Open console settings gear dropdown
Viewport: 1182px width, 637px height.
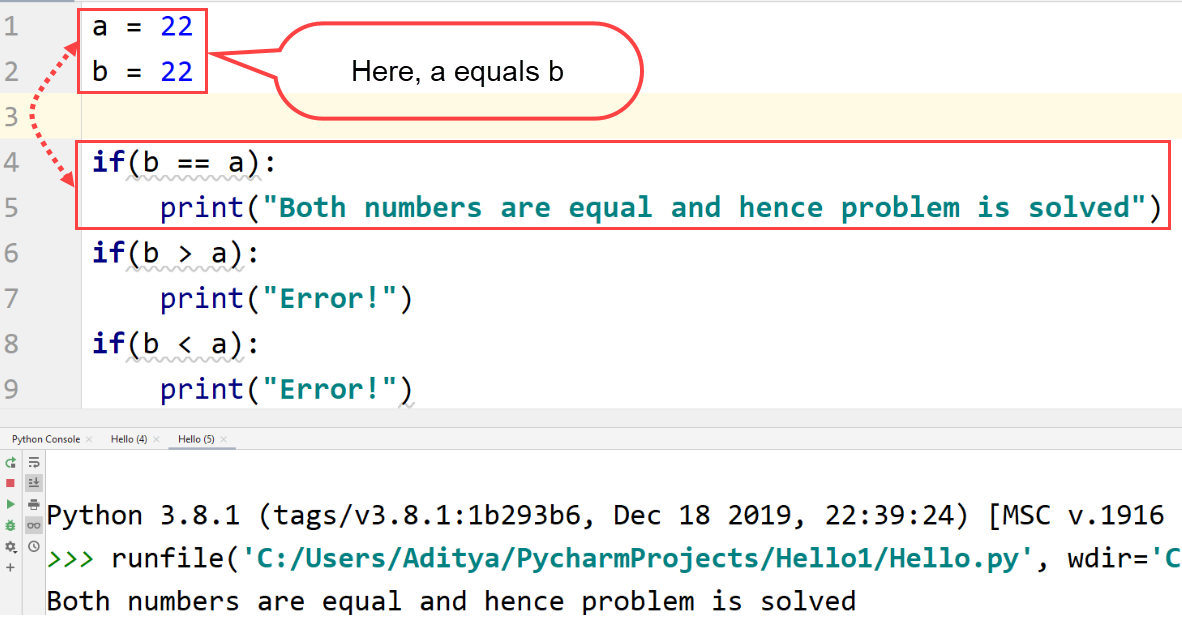[11, 546]
